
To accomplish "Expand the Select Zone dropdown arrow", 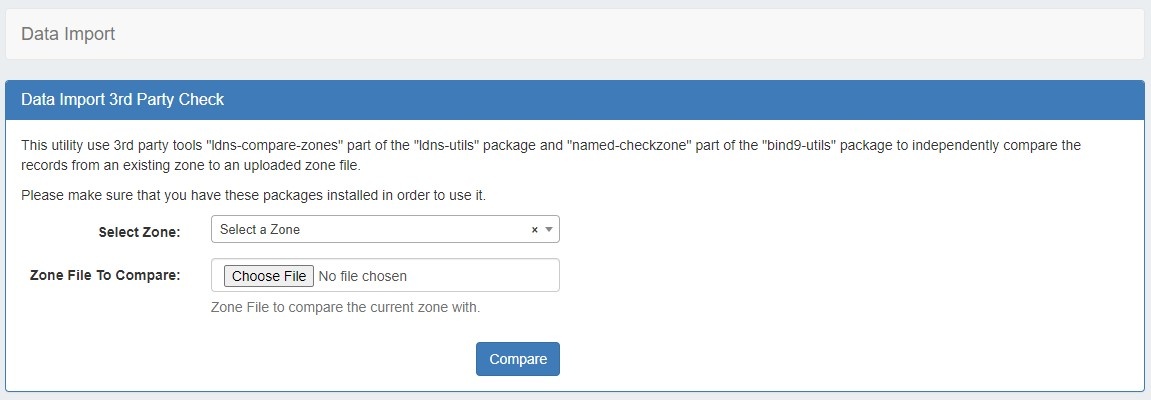I will [x=548, y=230].
